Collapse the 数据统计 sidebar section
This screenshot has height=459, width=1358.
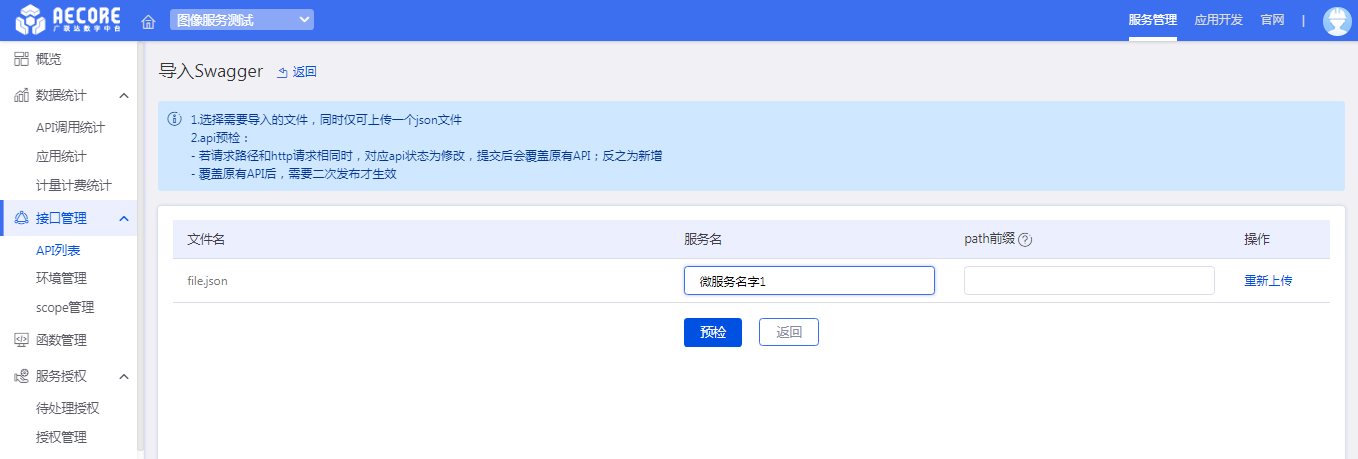(x=124, y=96)
